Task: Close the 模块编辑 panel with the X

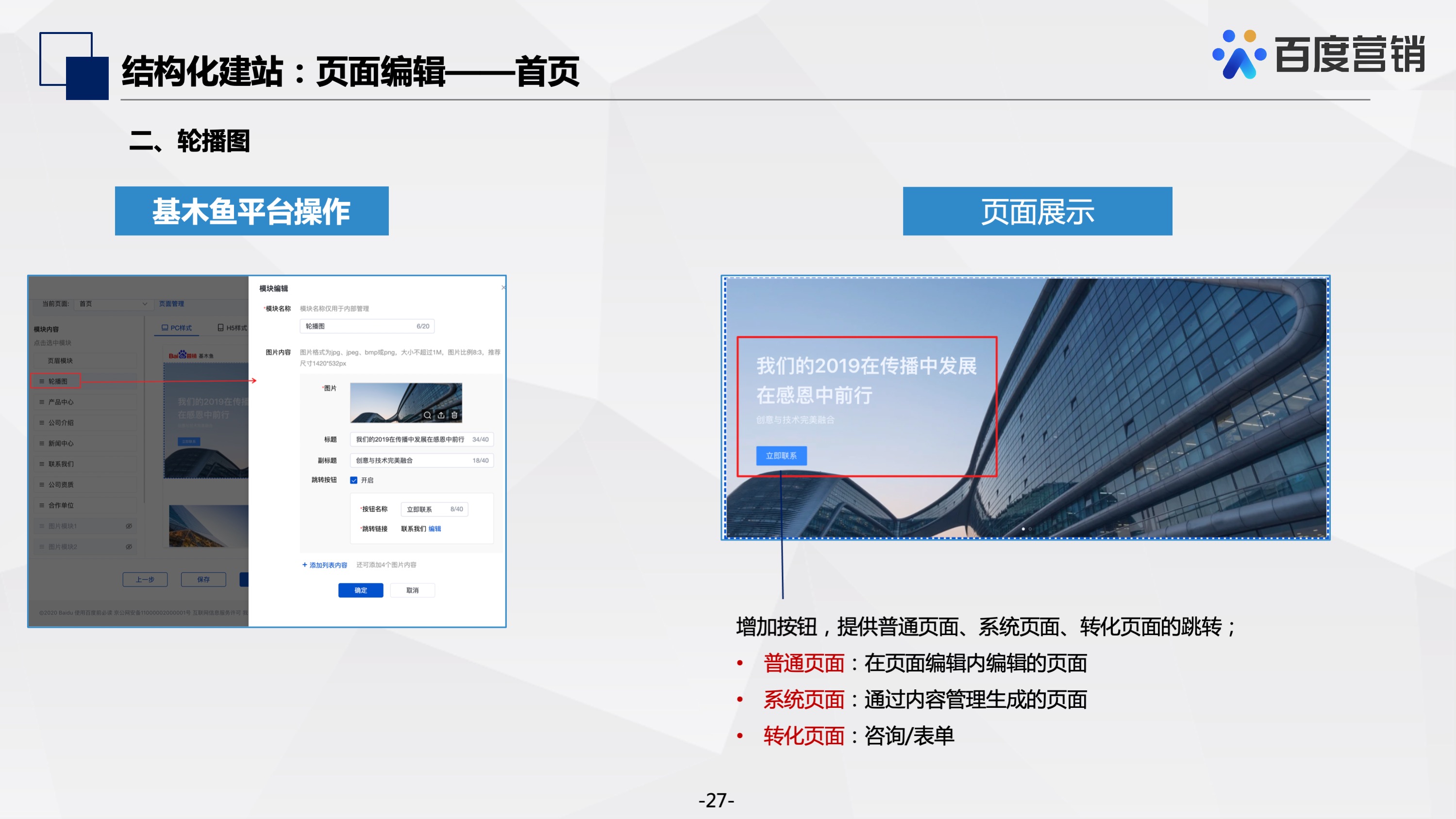Action: pyautogui.click(x=503, y=288)
